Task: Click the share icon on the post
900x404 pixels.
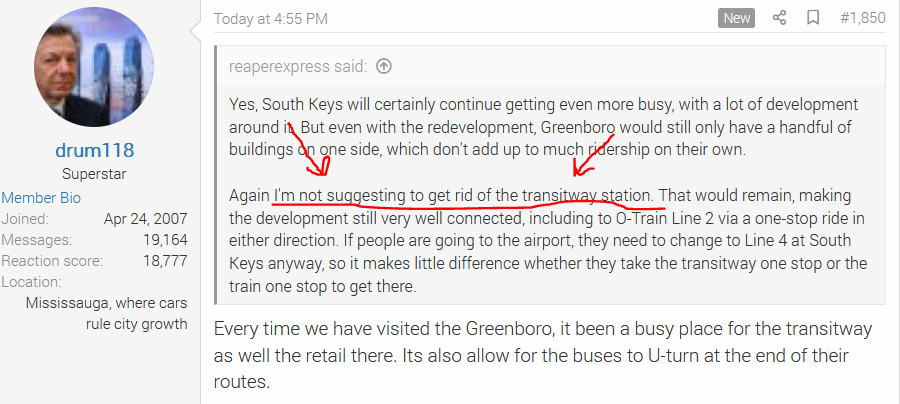Action: [x=780, y=18]
